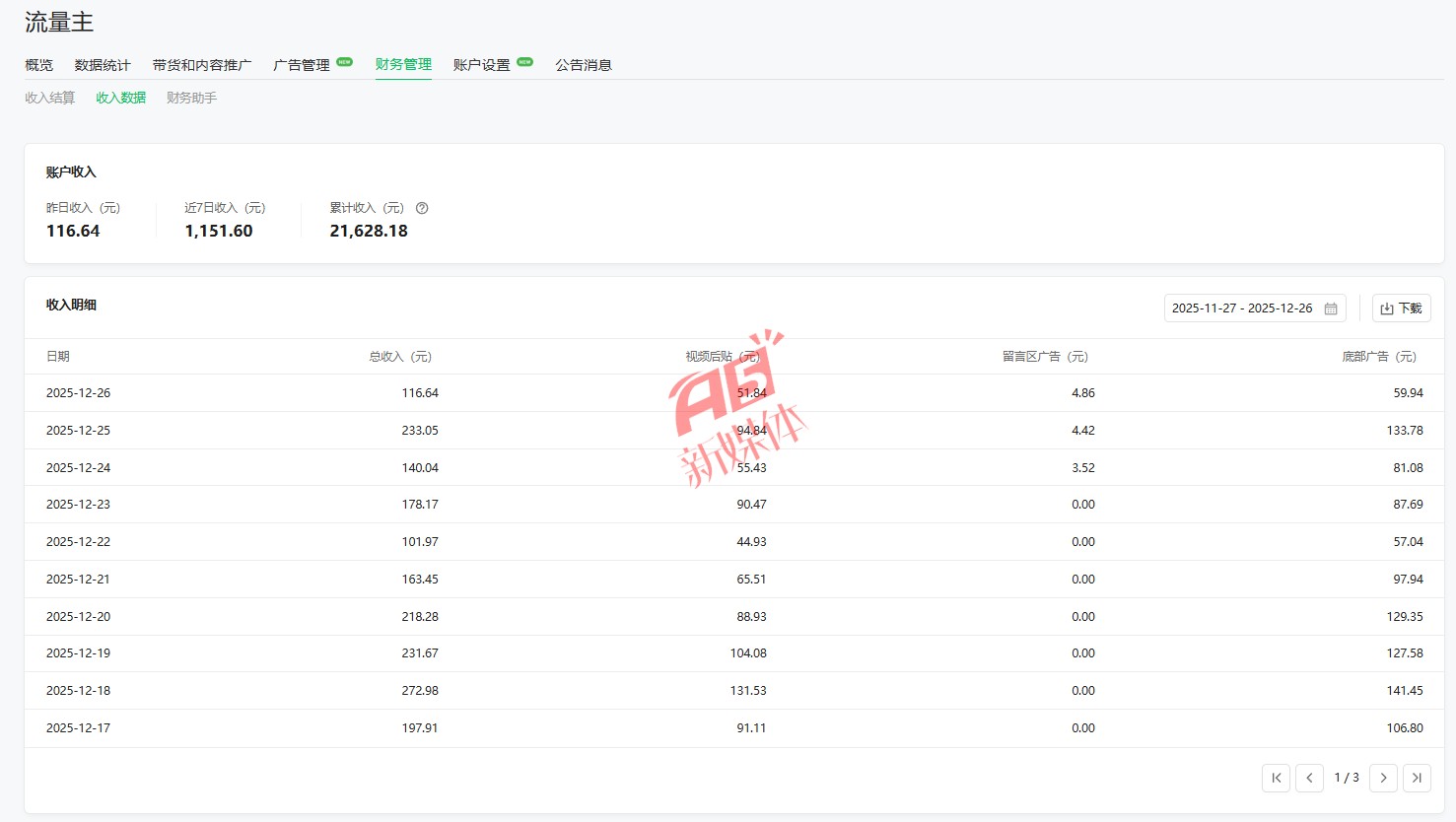Advance to next page arrow
This screenshot has height=822, width=1456.
tap(1383, 778)
